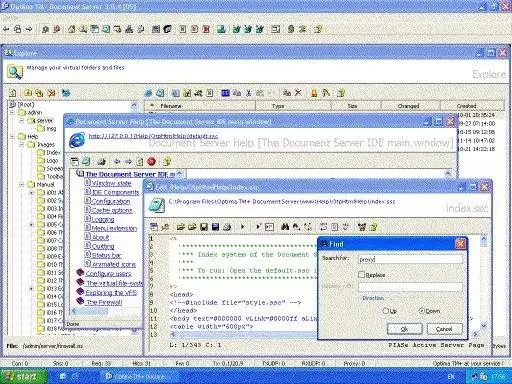The width and height of the screenshot is (512, 384).
Task: Sort file list by Type column
Action: point(293,106)
